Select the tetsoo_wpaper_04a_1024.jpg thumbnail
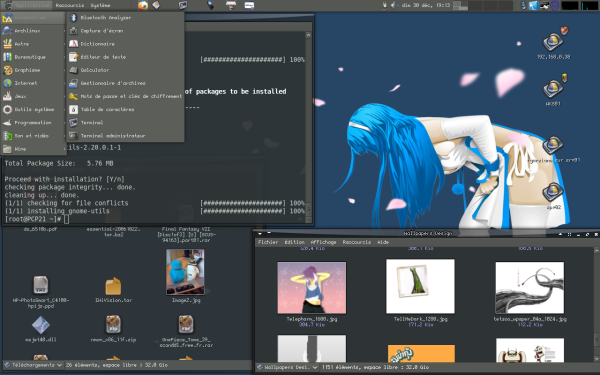Viewport: 600px width, 375px height. pos(530,287)
